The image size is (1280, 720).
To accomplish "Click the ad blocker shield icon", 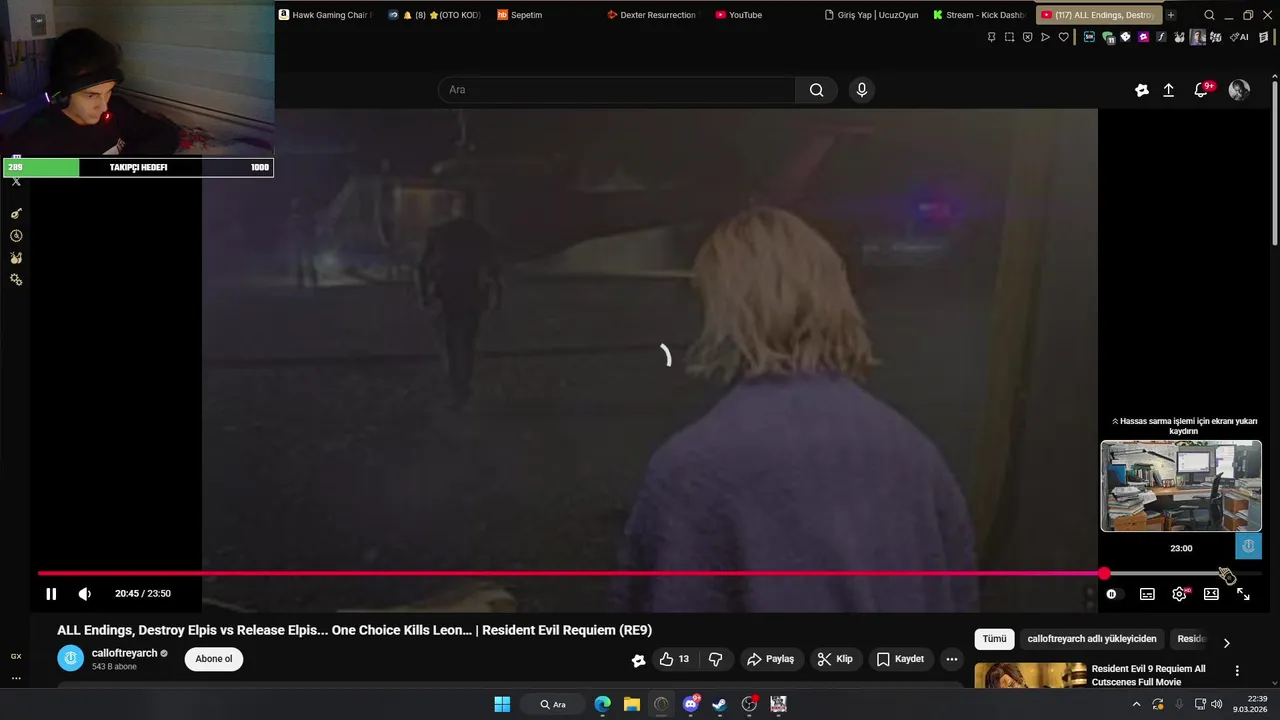I will click(x=1027, y=37).
